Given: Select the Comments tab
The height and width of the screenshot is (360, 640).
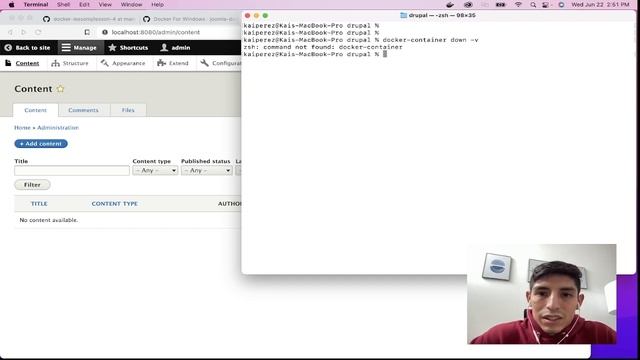Looking at the screenshot, I should (x=83, y=110).
